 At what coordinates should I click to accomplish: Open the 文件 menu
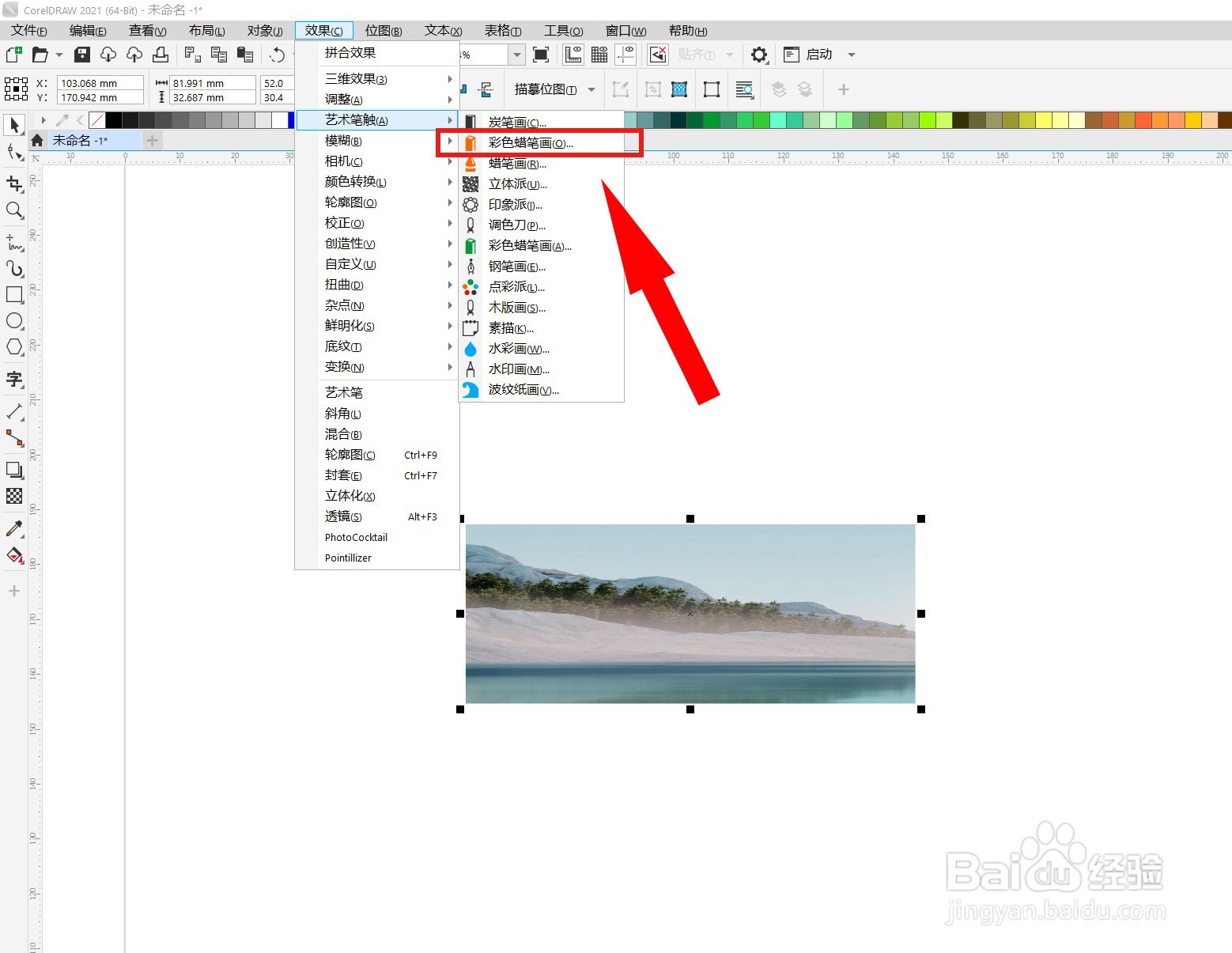click(29, 31)
